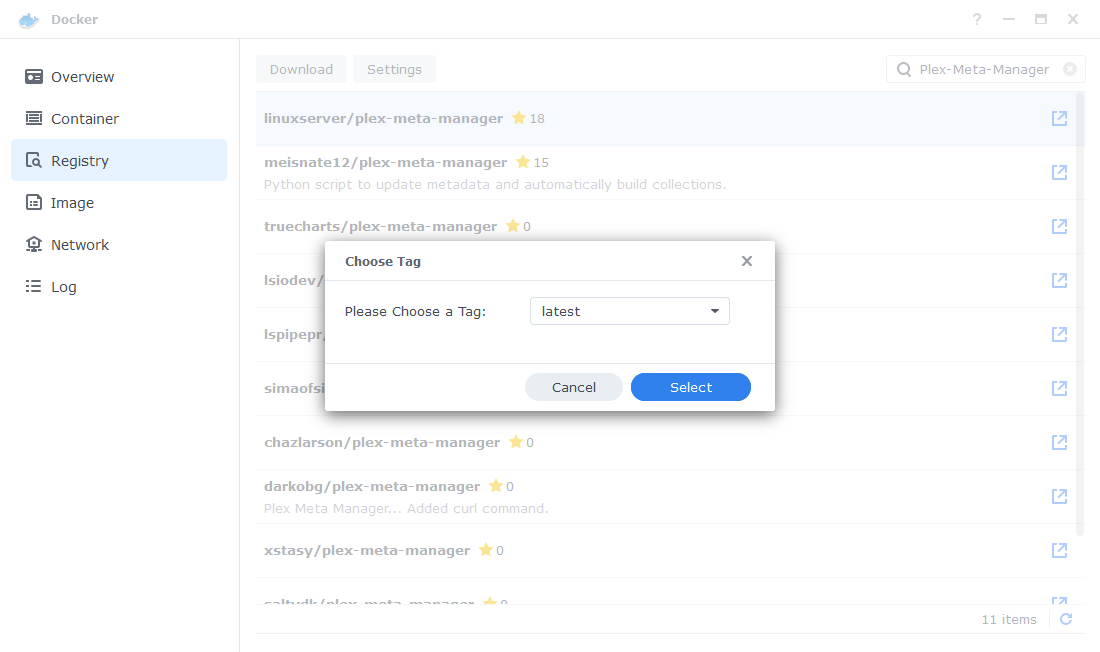Screen dimensions: 1100x652
Task: Clear the registry search text
Action: coord(1070,69)
